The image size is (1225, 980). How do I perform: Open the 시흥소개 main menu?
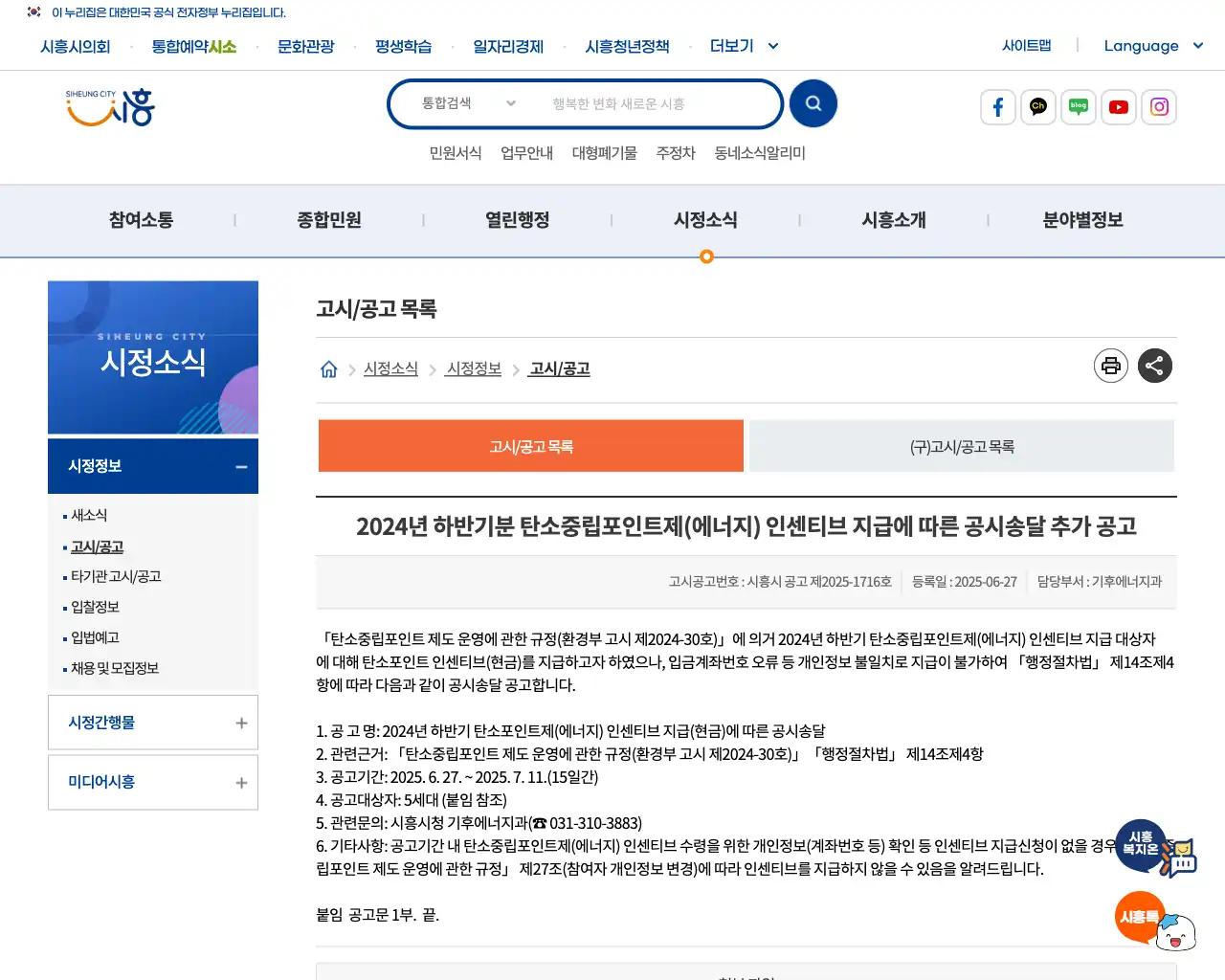point(894,220)
